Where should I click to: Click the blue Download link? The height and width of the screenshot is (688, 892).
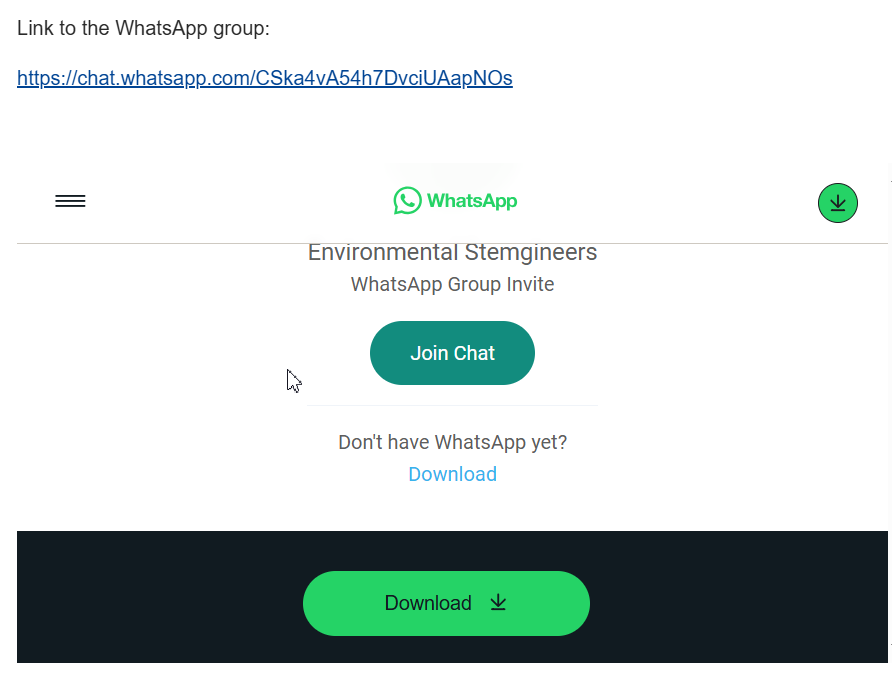point(452,474)
